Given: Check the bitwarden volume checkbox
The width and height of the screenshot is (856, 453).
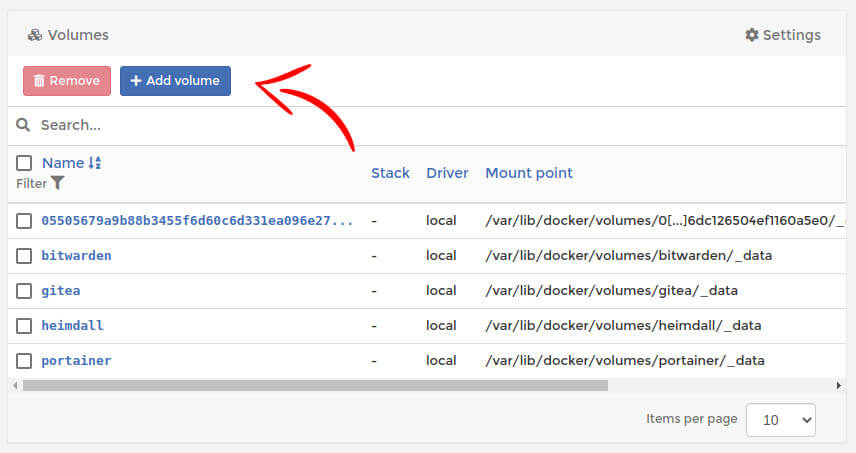Looking at the screenshot, I should [x=24, y=256].
